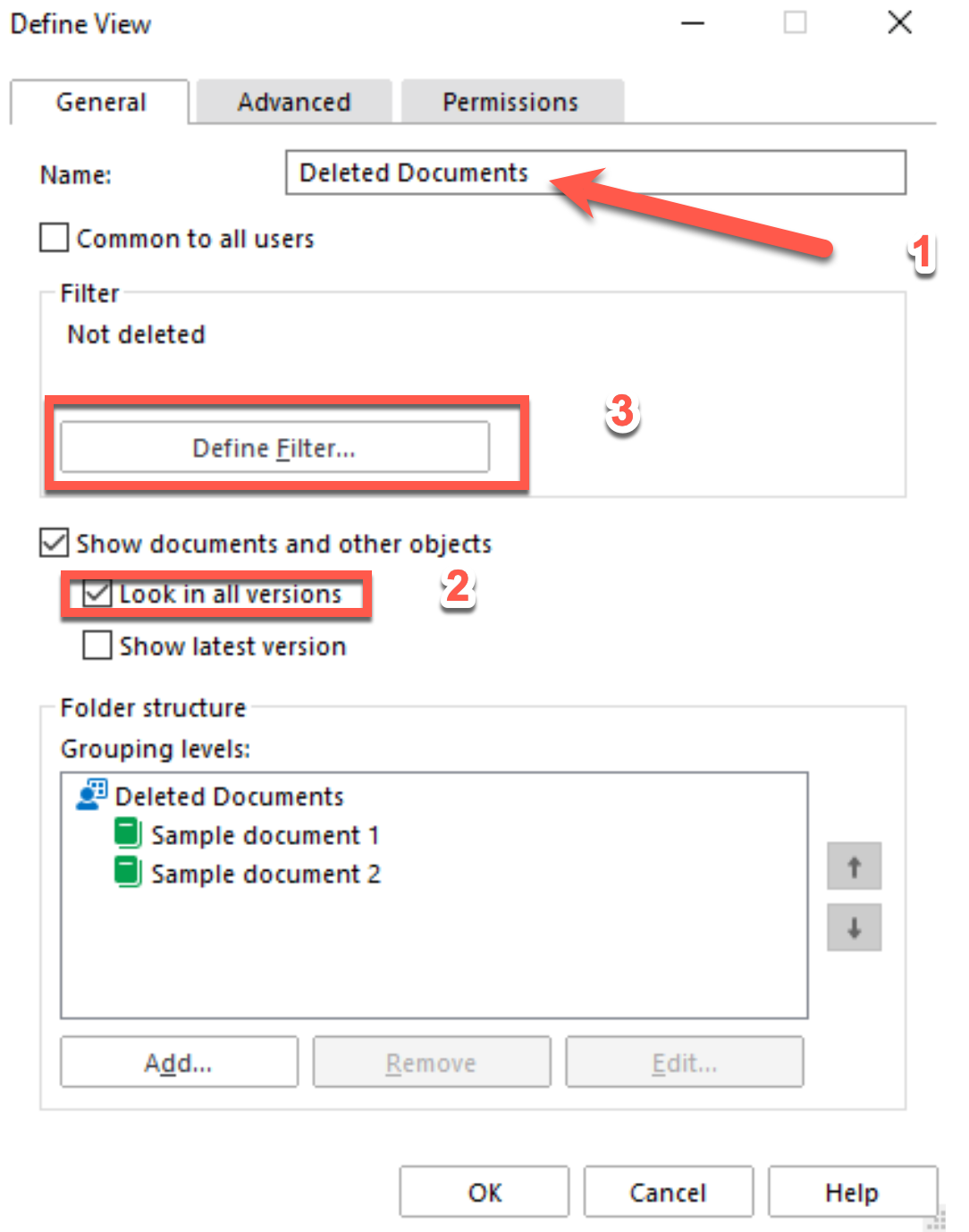Open the Permissions tab
The image size is (969, 1232).
pos(510,102)
